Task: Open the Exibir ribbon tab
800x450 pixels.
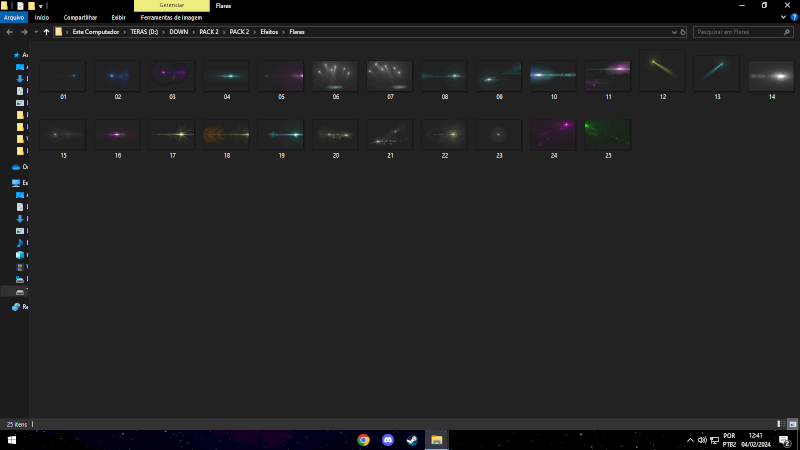Action: coord(118,17)
